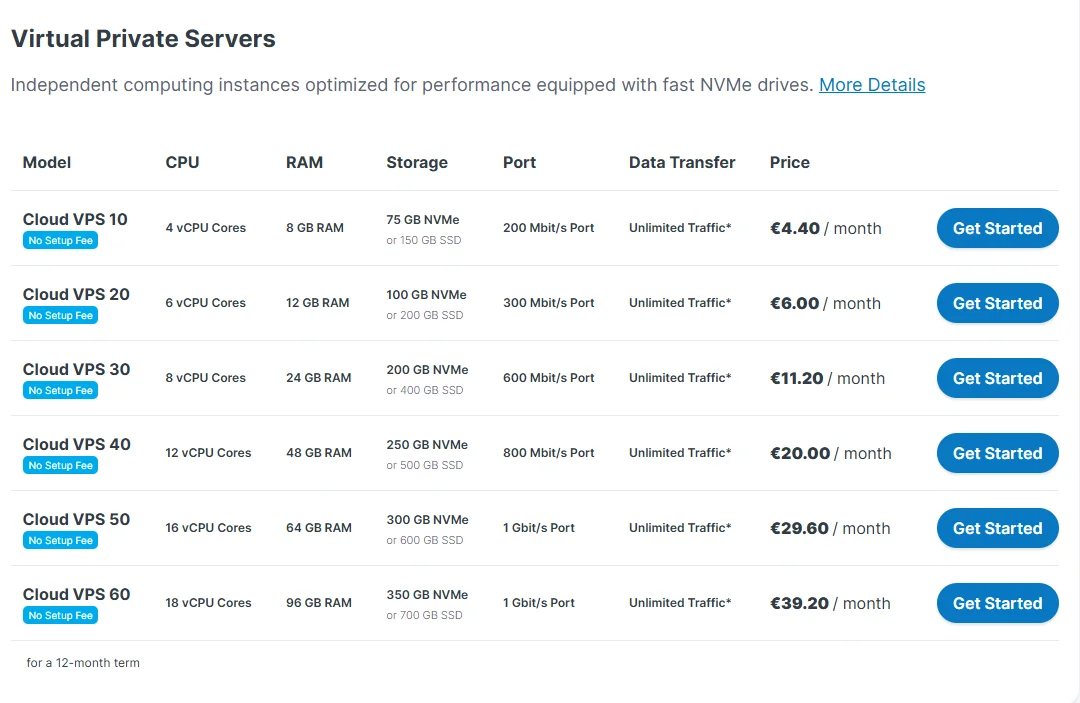Click the Storage column header
The image size is (1080, 703).
click(417, 162)
